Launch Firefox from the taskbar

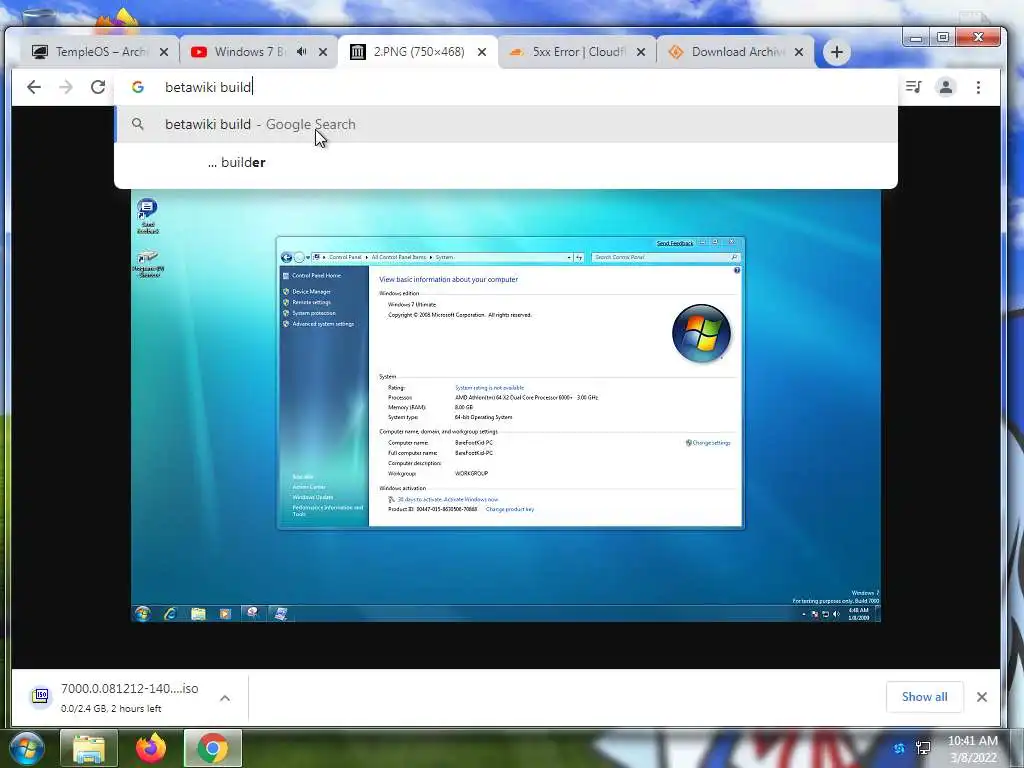pos(151,748)
